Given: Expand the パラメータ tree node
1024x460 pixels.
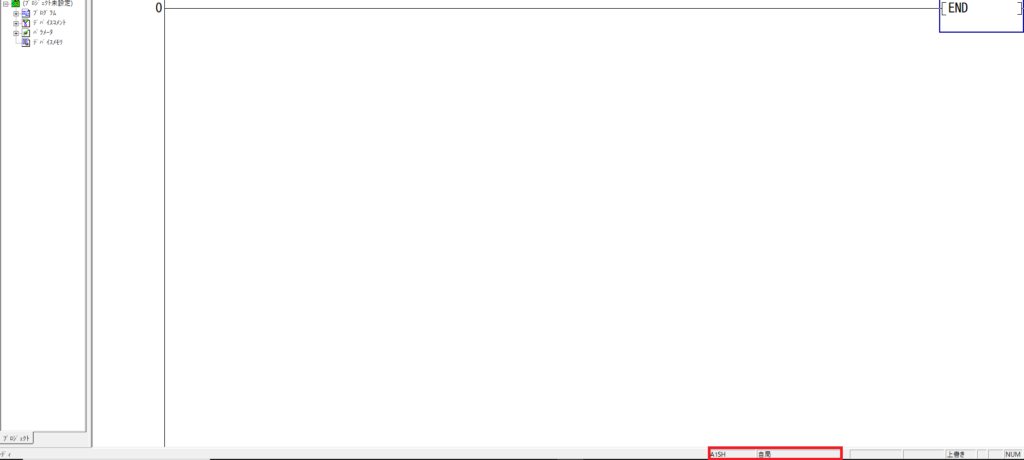Looking at the screenshot, I should point(16,33).
